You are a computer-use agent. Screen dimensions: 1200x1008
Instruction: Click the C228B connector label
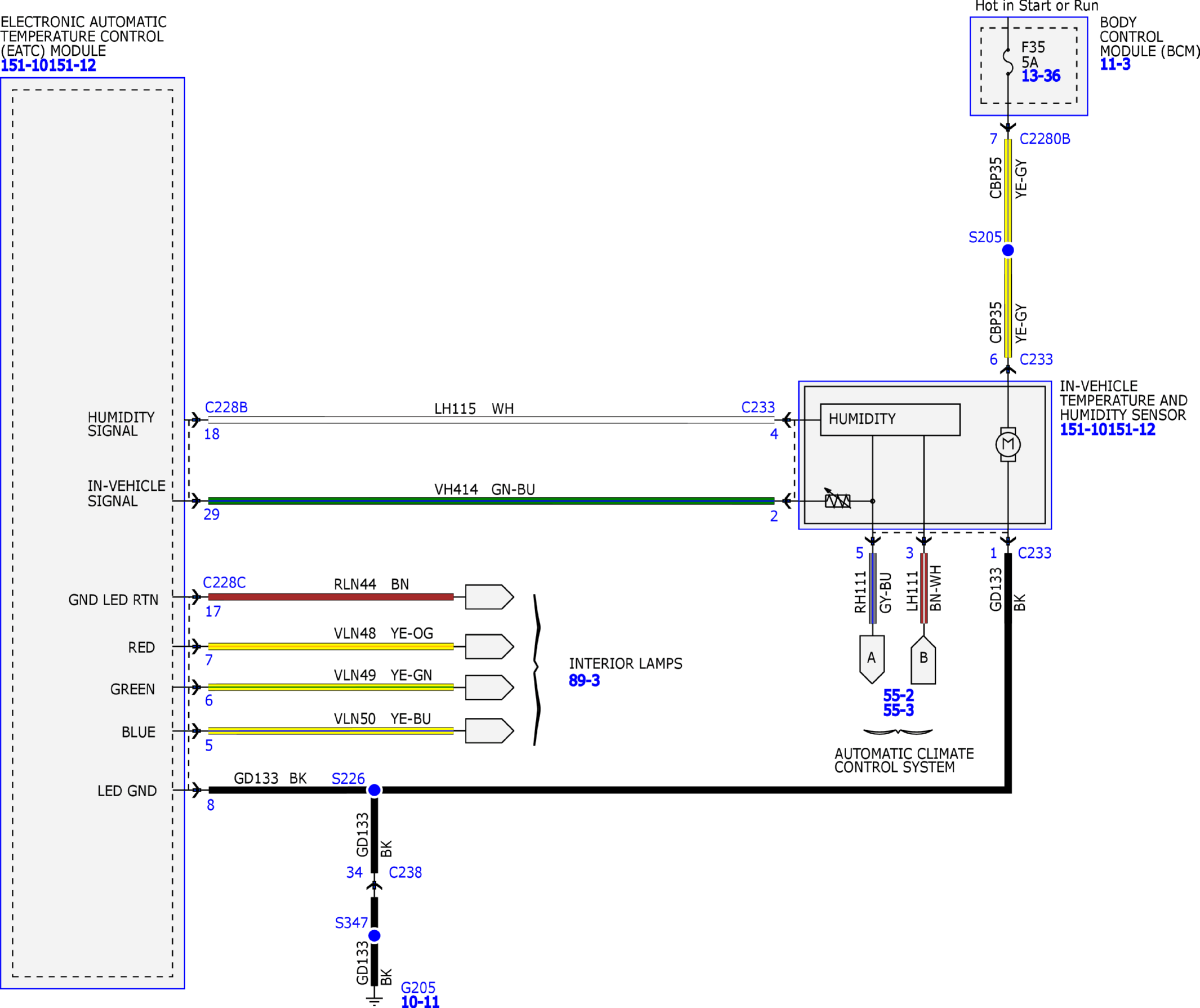[x=226, y=407]
